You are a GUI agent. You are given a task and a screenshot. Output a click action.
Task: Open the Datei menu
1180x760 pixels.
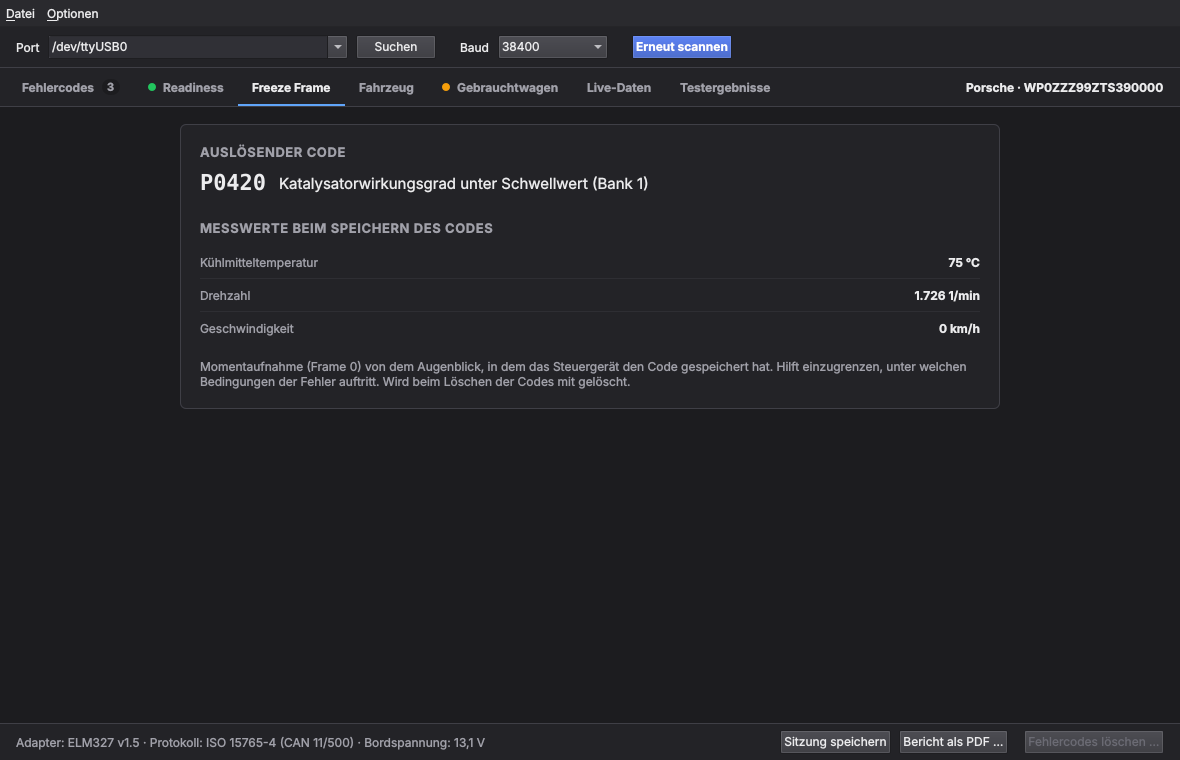[x=20, y=14]
